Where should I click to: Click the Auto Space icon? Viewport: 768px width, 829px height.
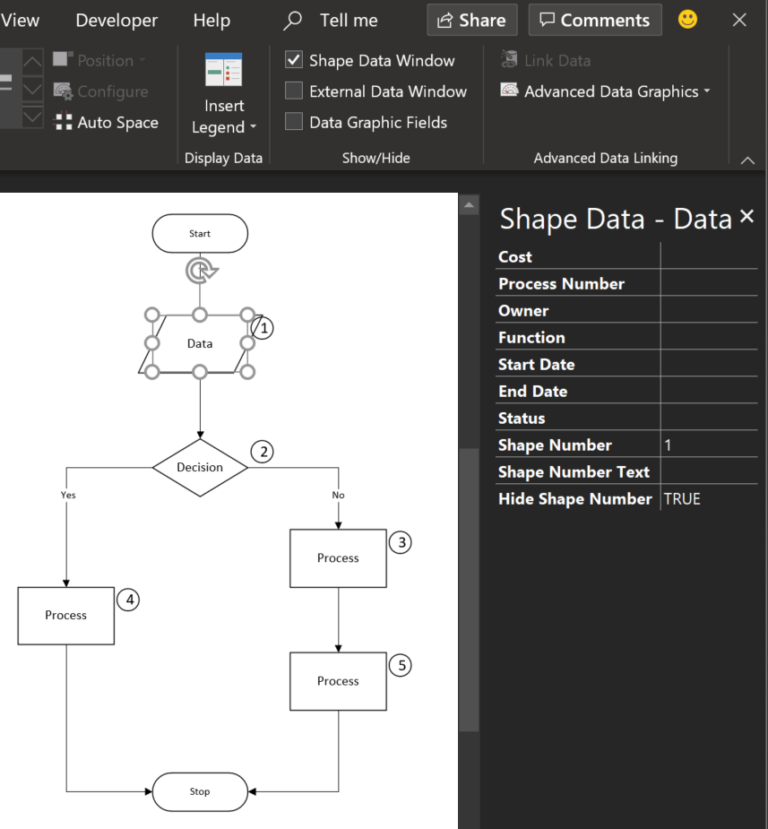pyautogui.click(x=63, y=122)
